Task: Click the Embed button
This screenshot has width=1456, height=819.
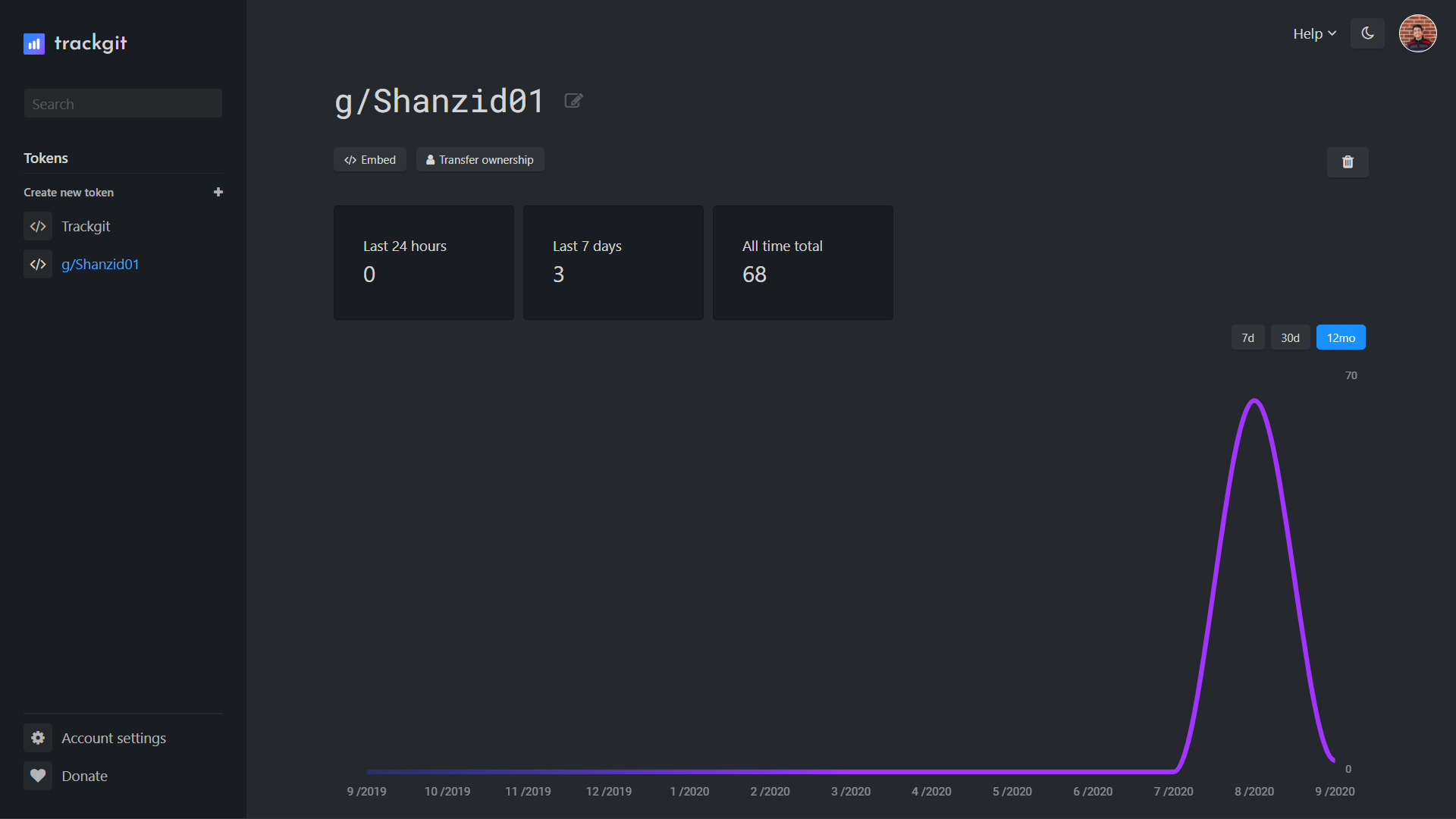Action: click(370, 160)
